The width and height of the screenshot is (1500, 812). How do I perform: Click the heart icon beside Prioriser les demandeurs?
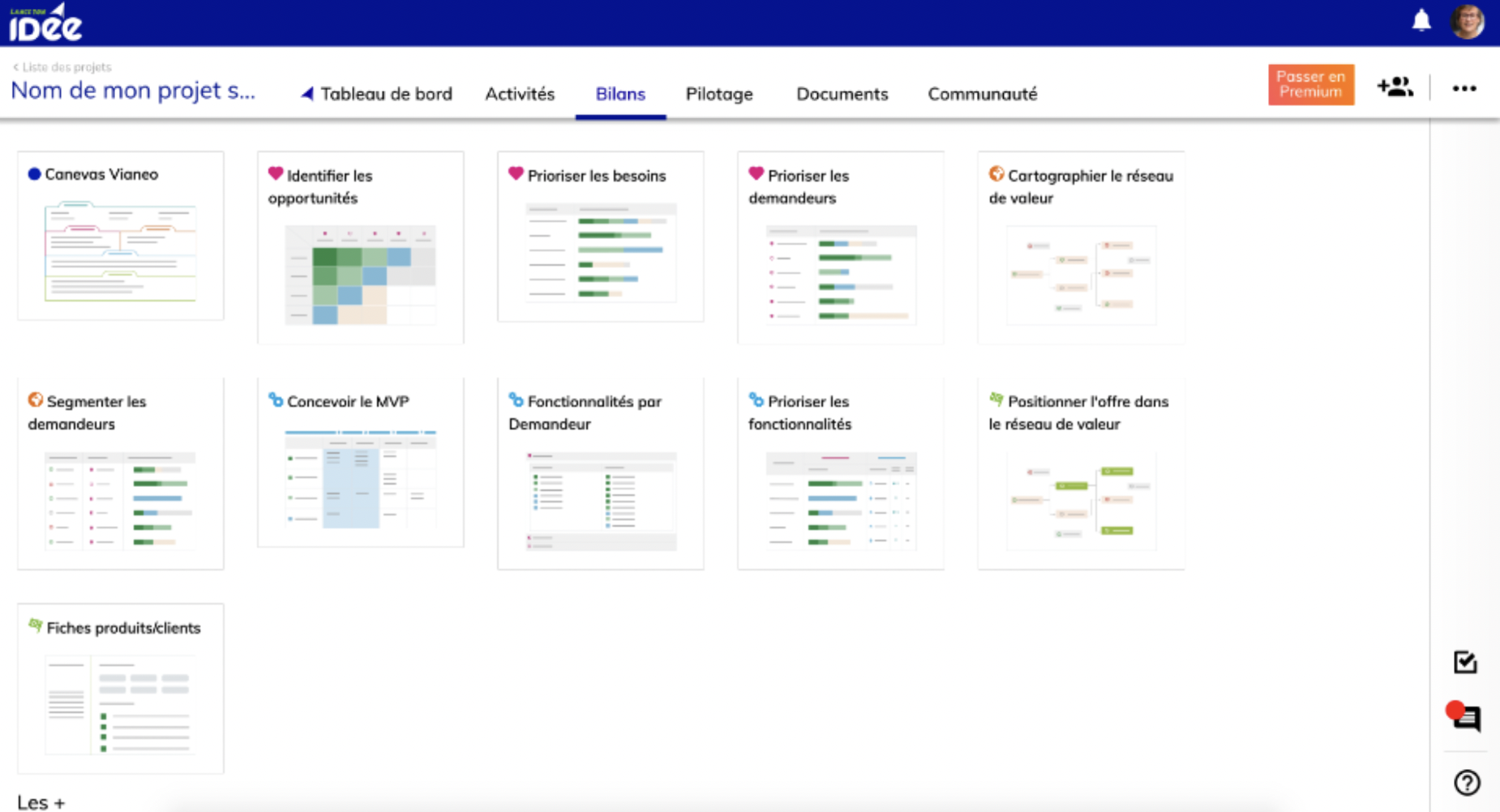click(756, 173)
